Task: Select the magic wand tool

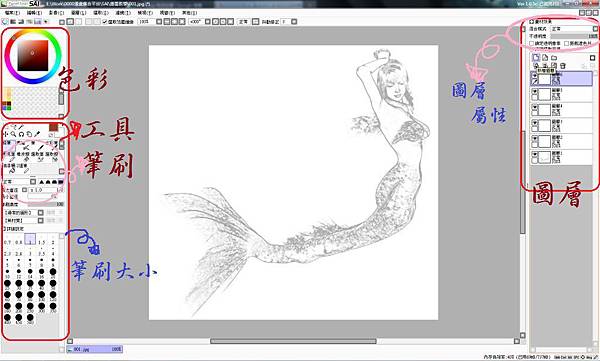Action: (21, 127)
